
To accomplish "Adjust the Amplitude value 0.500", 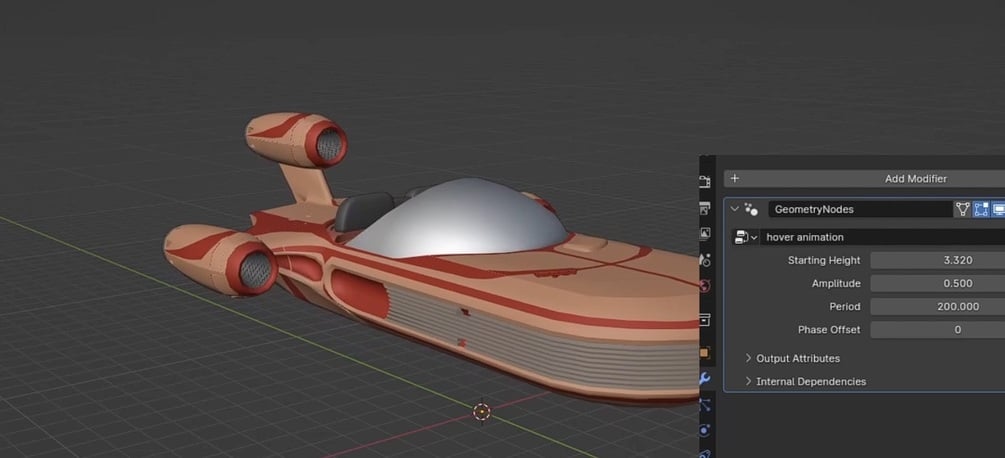I will (938, 283).
